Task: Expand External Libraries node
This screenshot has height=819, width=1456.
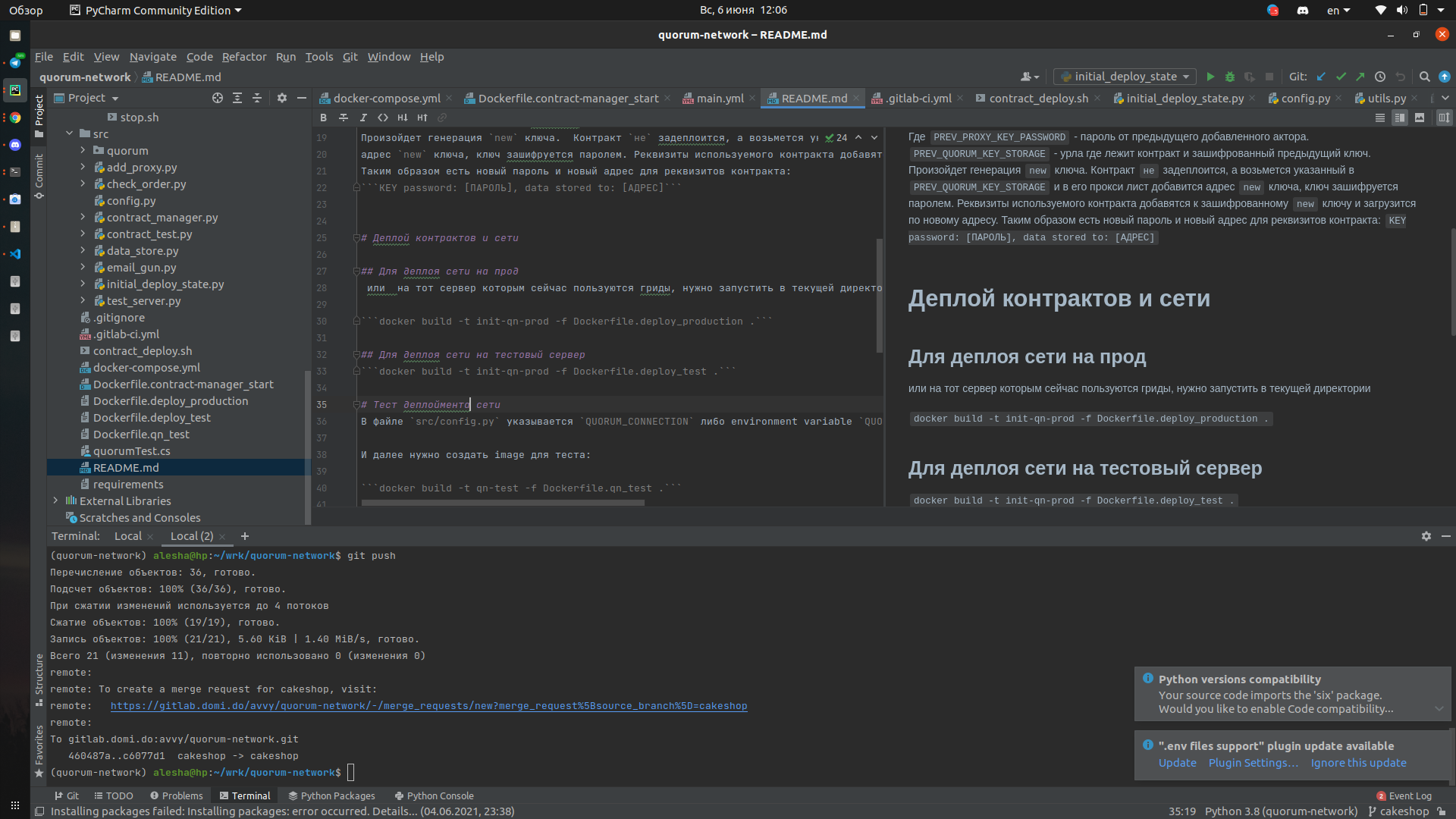Action: click(x=56, y=501)
